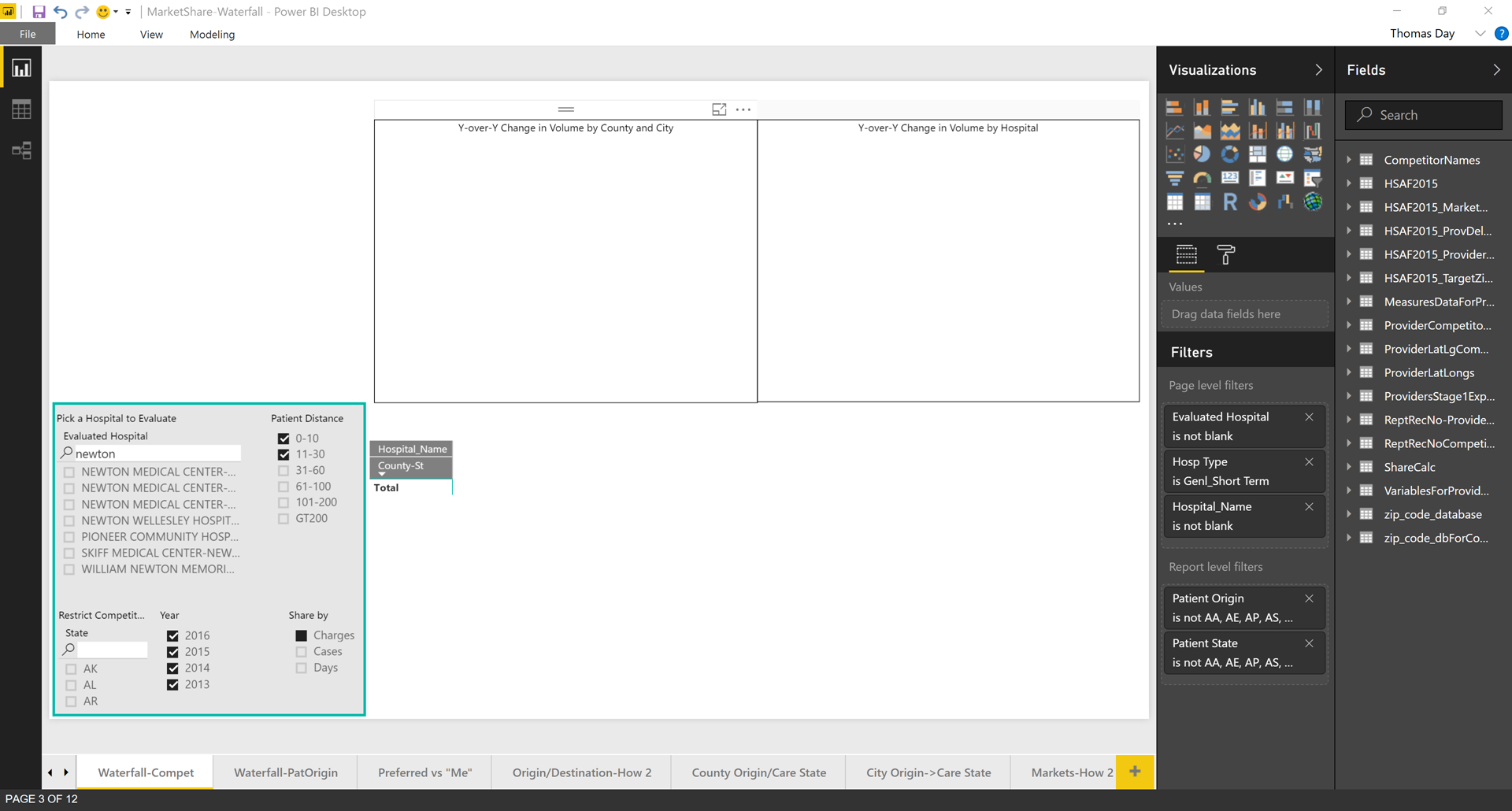Collapse the Fields pane
The width and height of the screenshot is (1512, 811).
[1497, 70]
